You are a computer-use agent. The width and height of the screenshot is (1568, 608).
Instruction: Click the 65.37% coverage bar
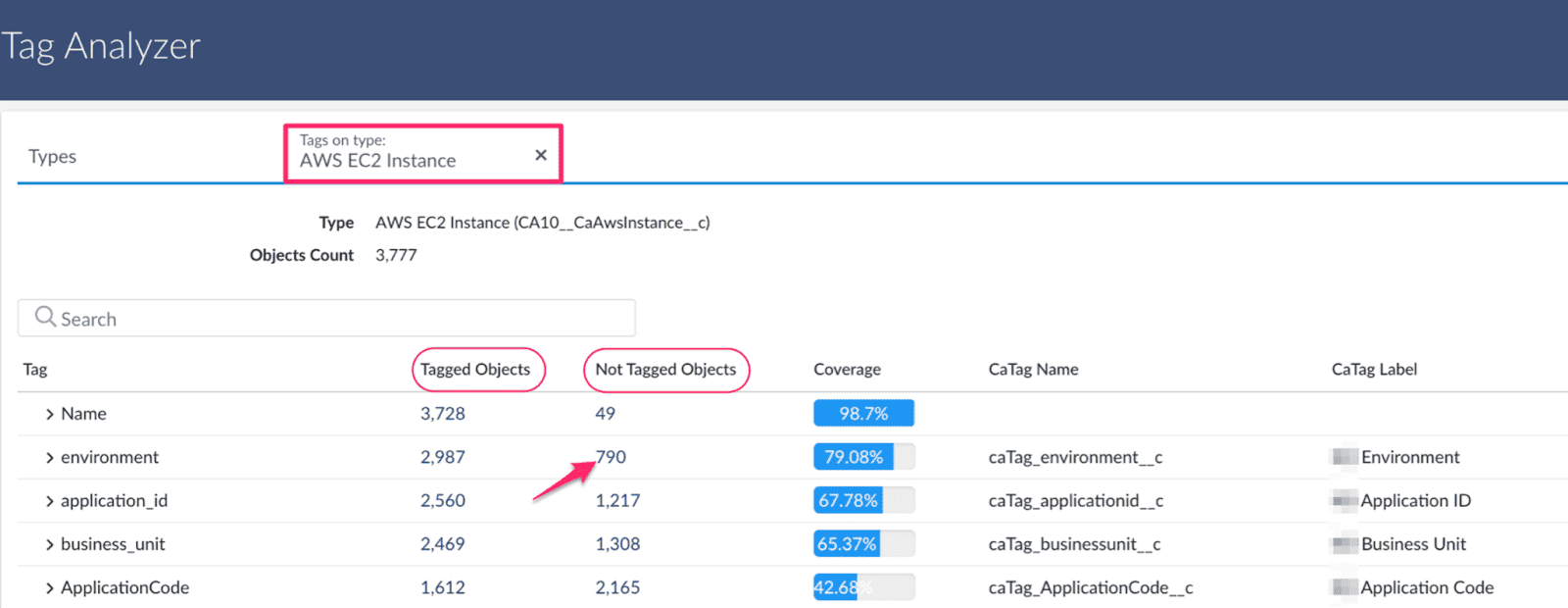click(863, 544)
